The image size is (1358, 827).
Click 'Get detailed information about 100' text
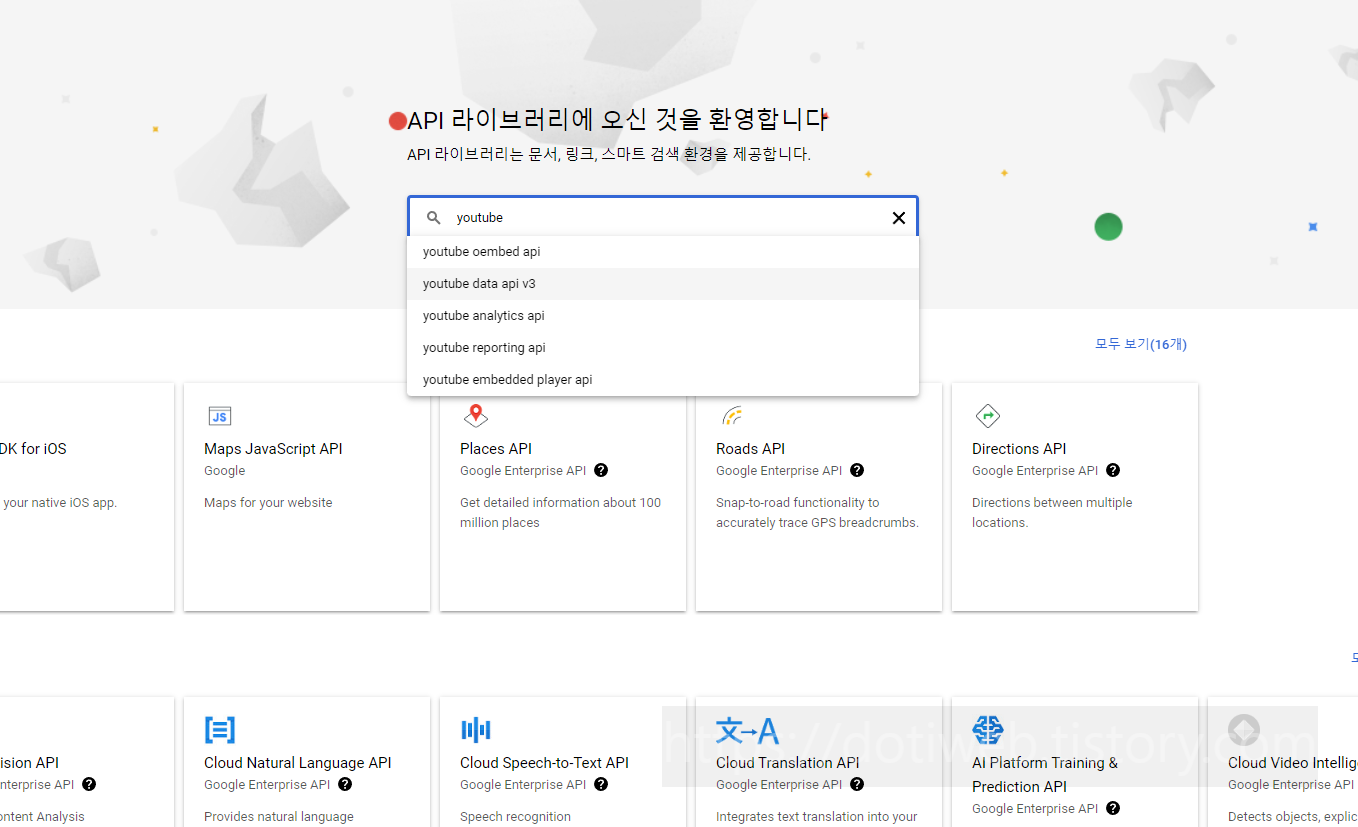click(x=560, y=503)
